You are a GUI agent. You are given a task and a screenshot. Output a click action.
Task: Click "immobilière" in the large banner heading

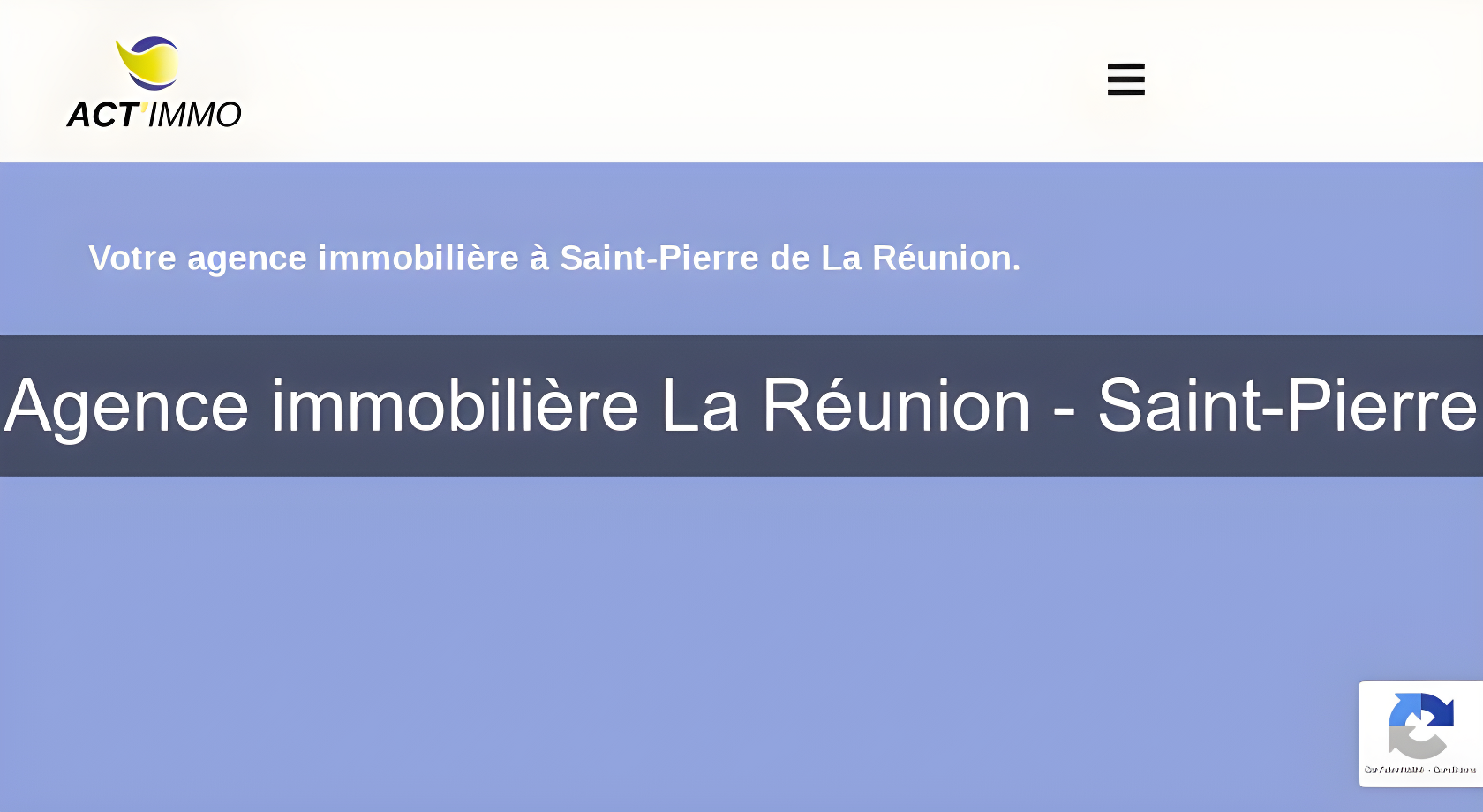coord(455,406)
